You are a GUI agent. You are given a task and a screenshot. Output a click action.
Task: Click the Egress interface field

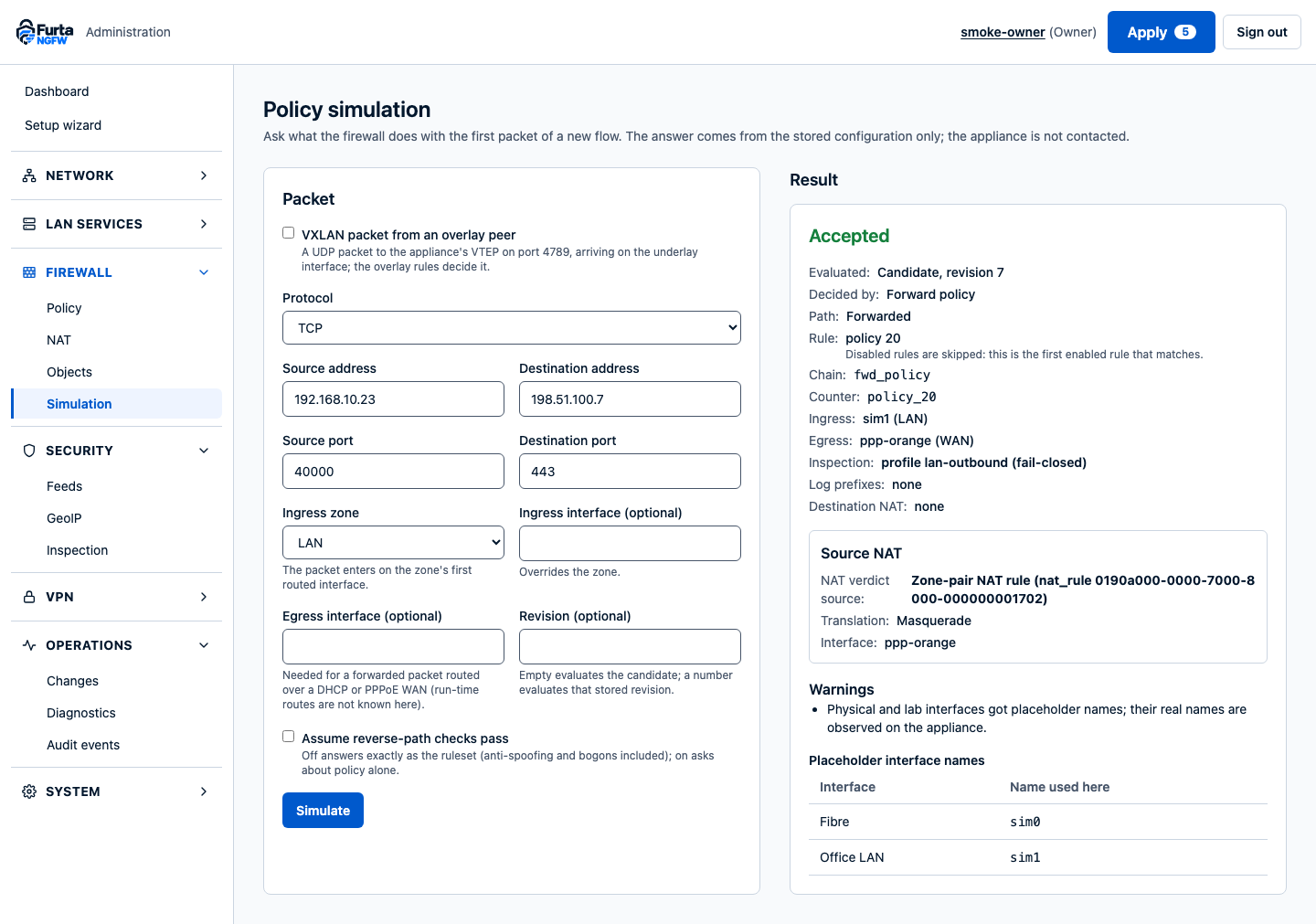pyautogui.click(x=393, y=647)
